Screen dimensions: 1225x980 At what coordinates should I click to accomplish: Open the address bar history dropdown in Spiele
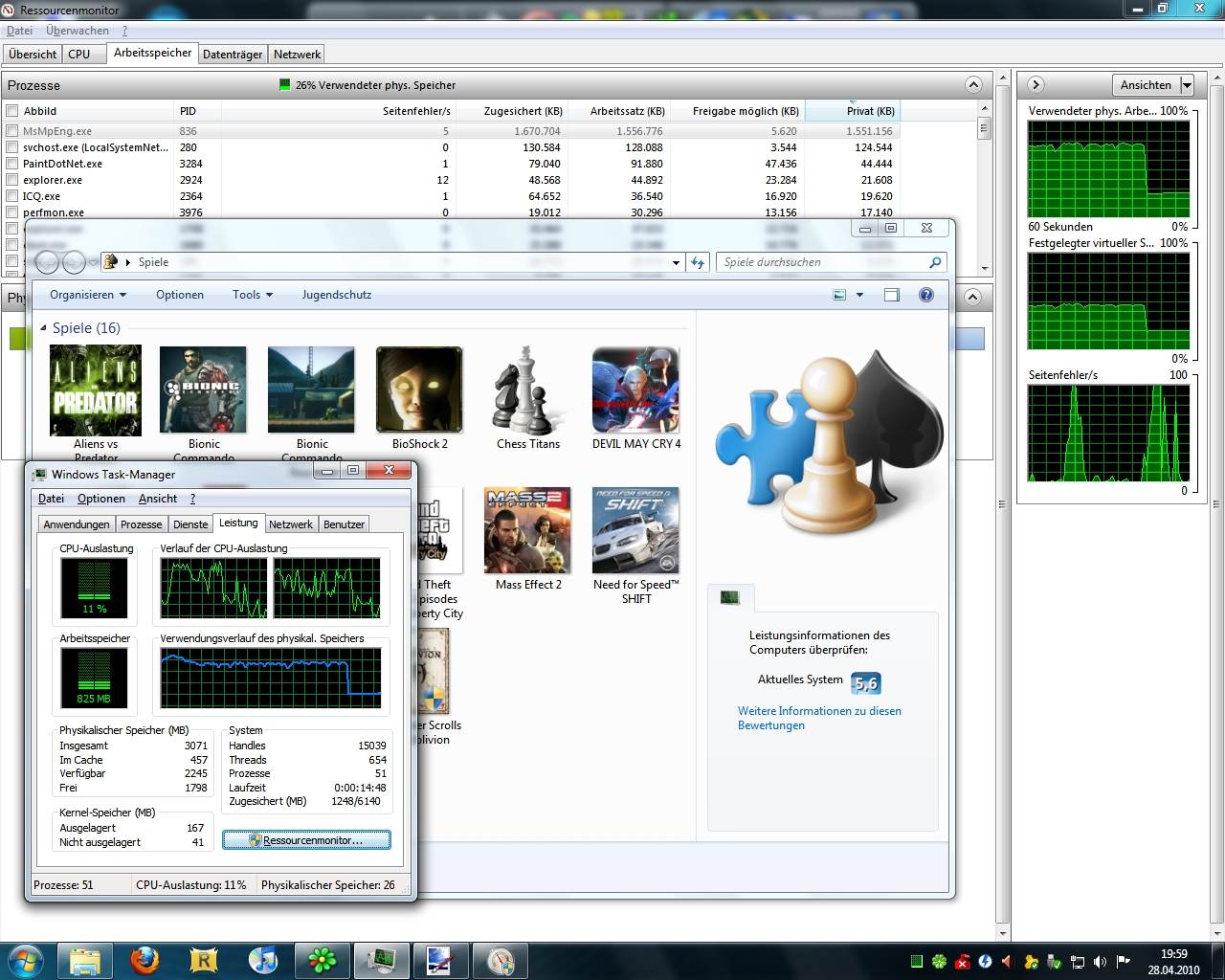[x=676, y=262]
